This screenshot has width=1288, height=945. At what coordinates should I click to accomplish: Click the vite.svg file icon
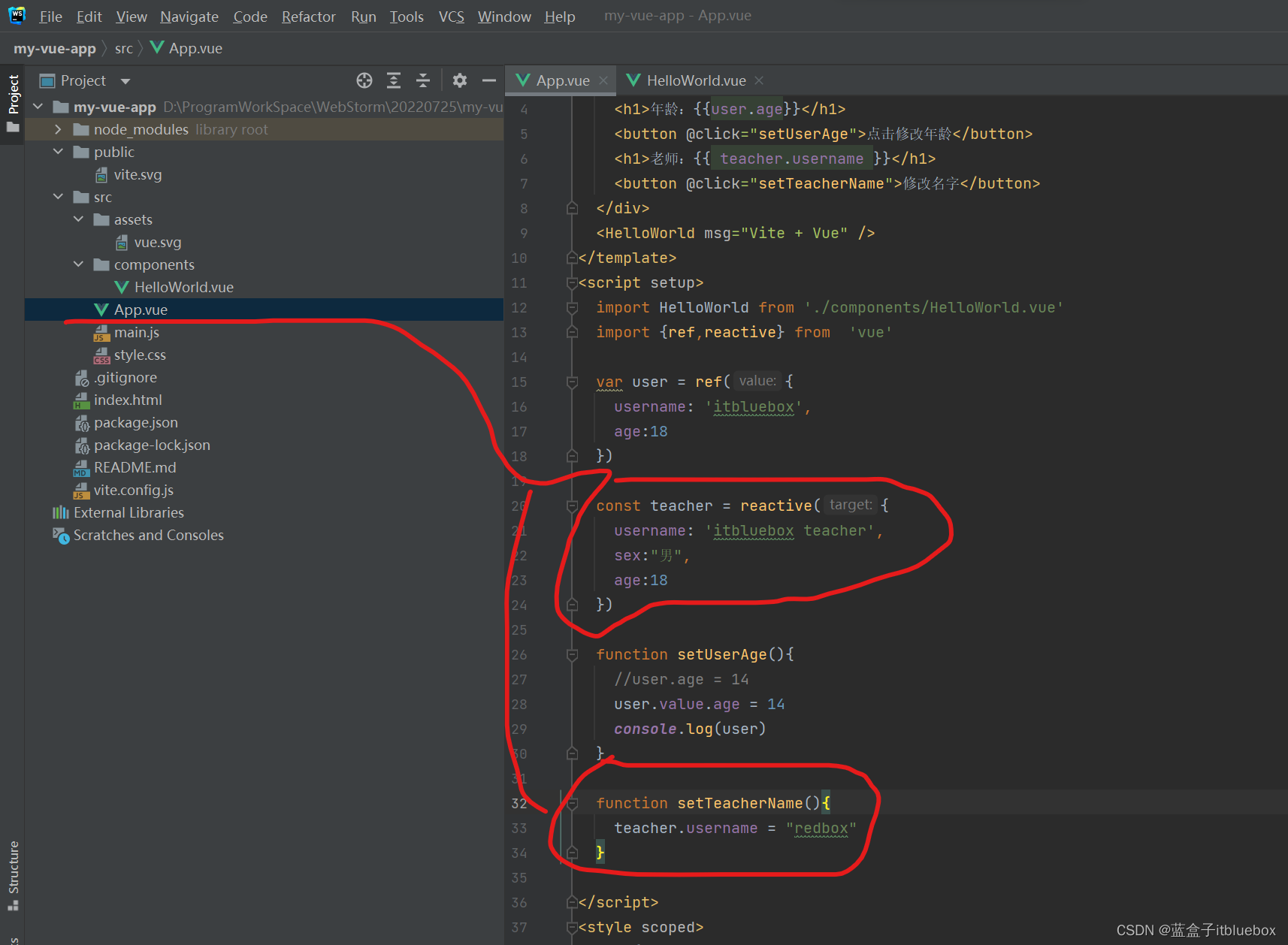(x=101, y=174)
